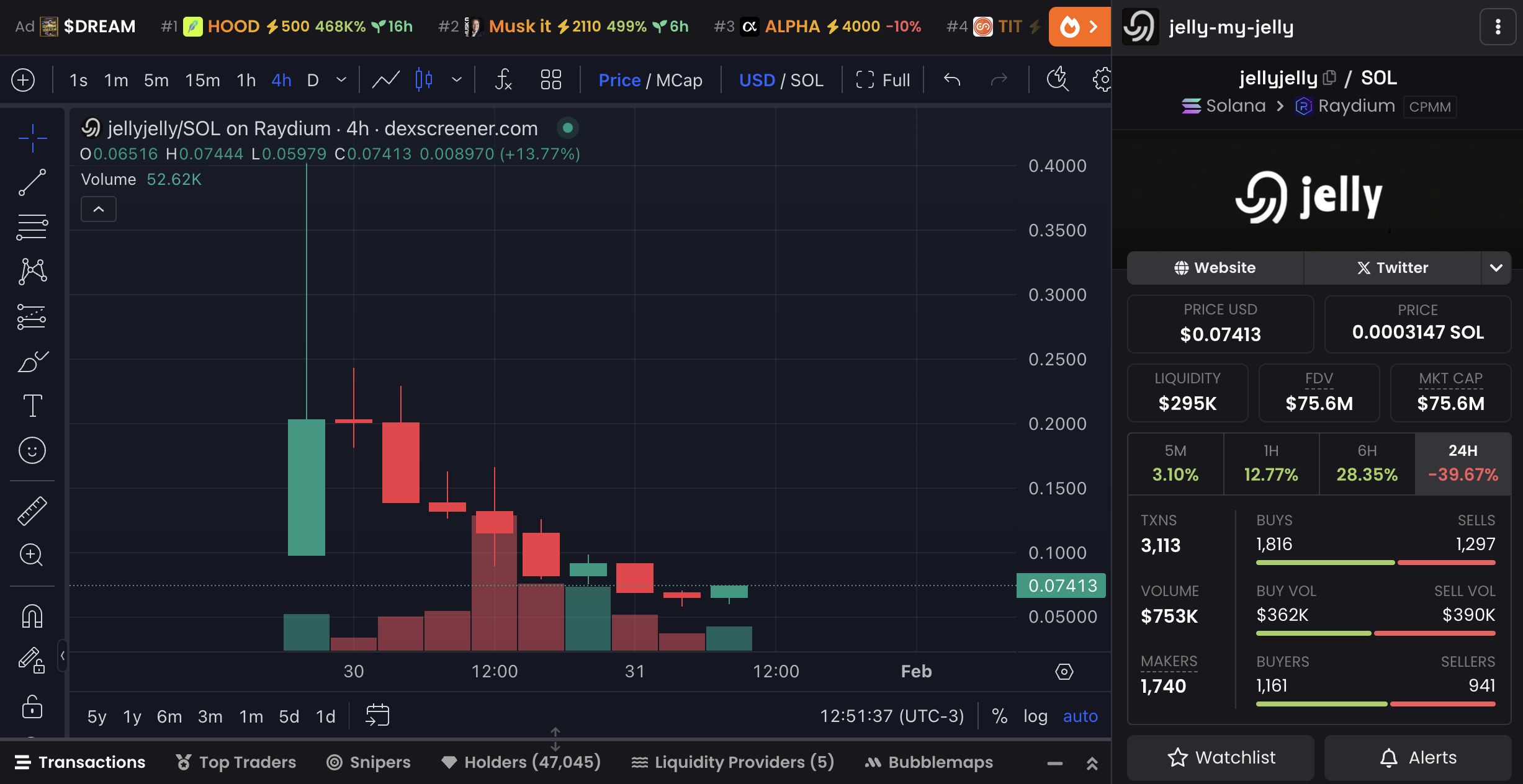Screen dimensions: 1523x784
Task: Select 1h time interval
Action: point(246,80)
